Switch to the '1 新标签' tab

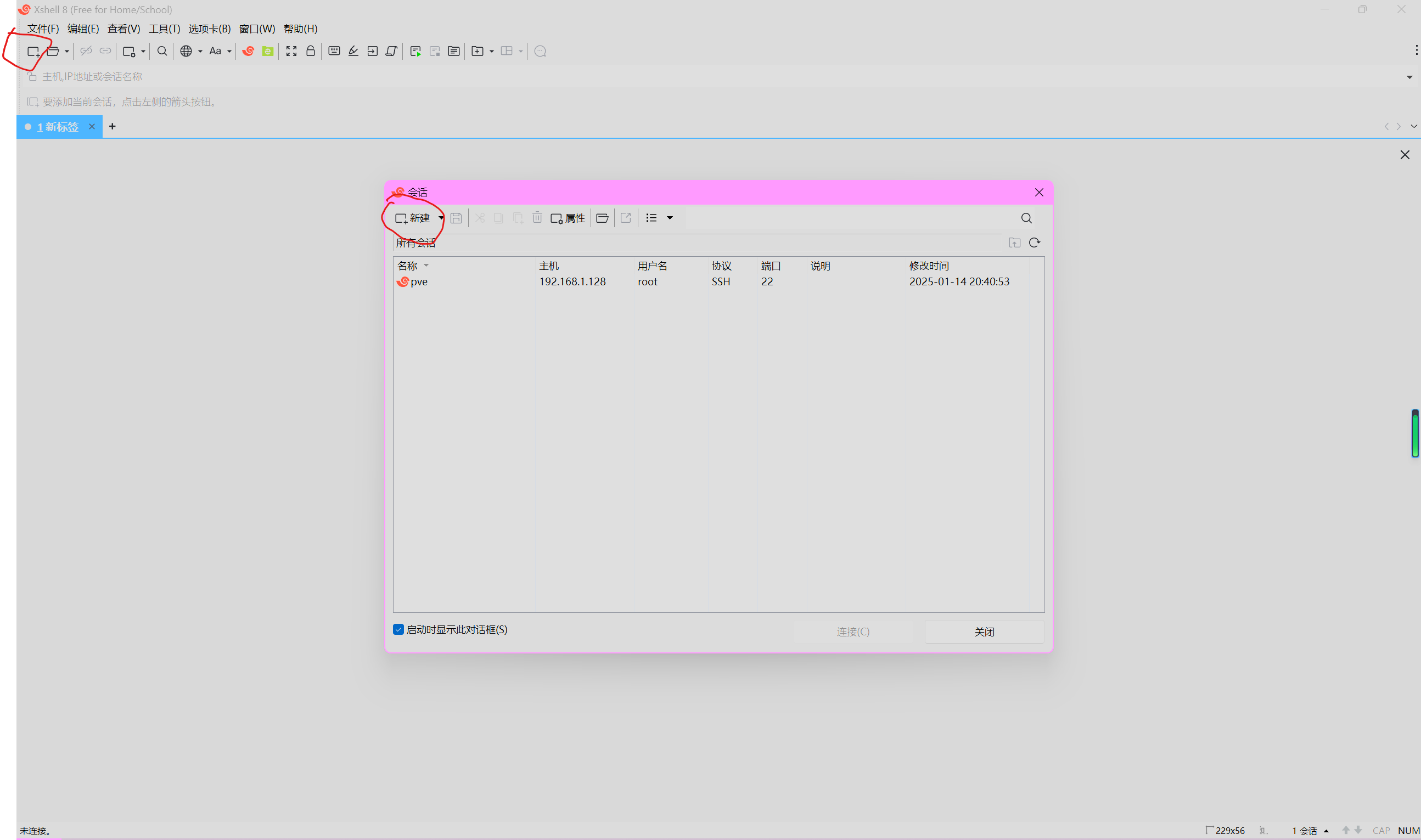point(57,127)
